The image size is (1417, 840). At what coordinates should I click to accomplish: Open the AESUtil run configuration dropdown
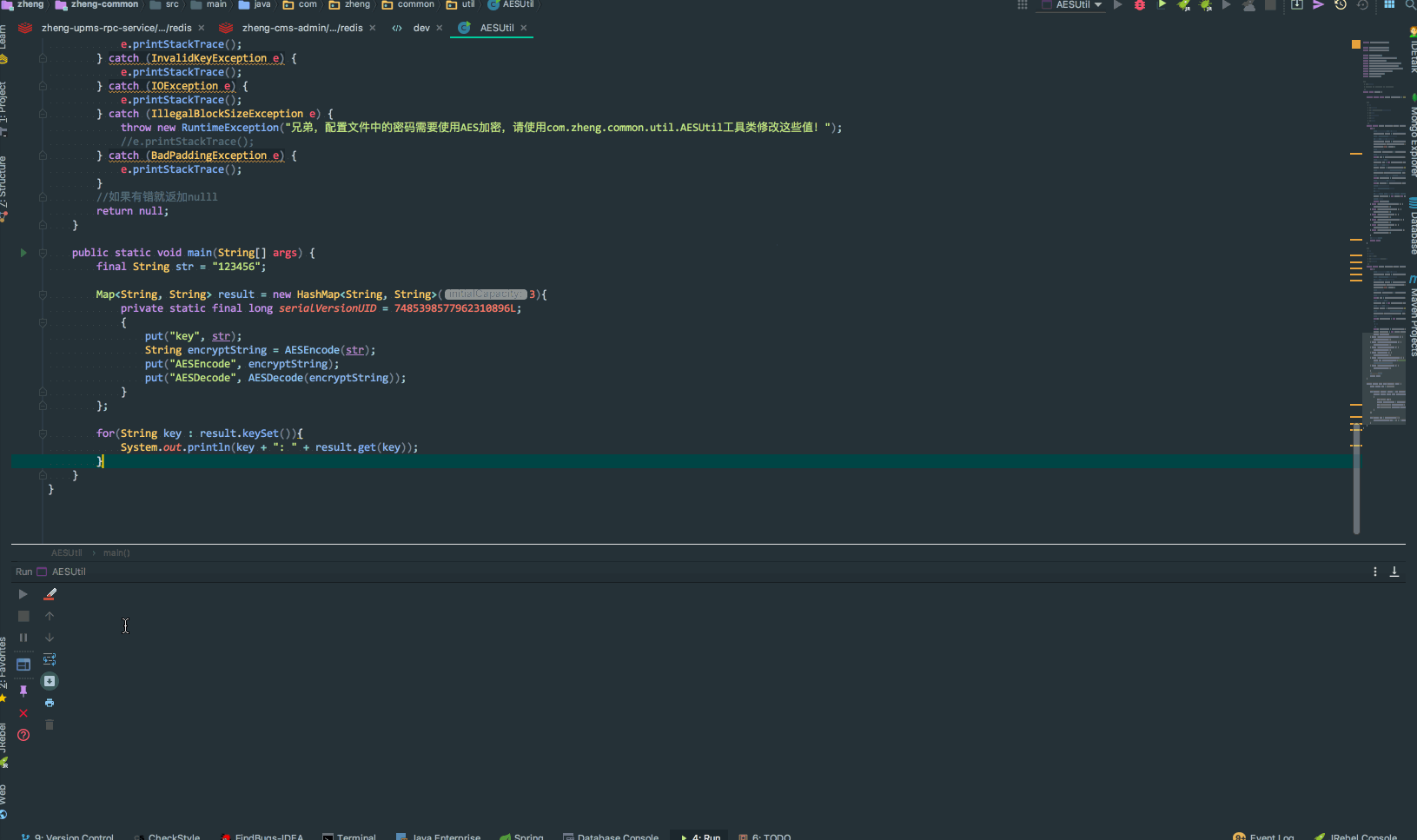1072,5
